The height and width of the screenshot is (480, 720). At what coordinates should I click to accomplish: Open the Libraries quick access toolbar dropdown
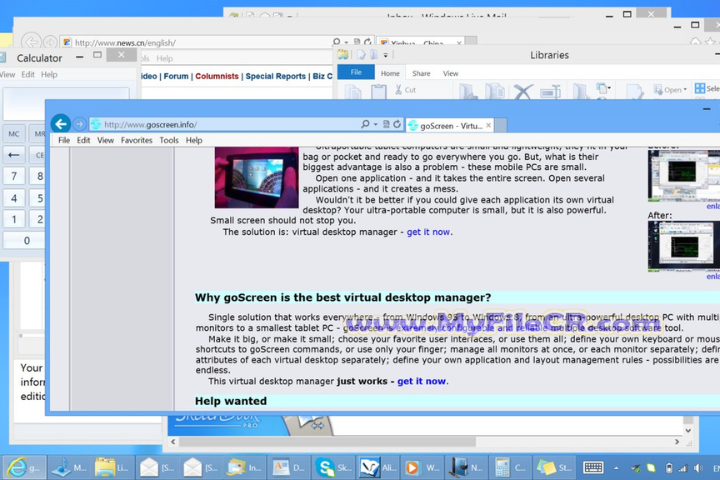click(386, 55)
